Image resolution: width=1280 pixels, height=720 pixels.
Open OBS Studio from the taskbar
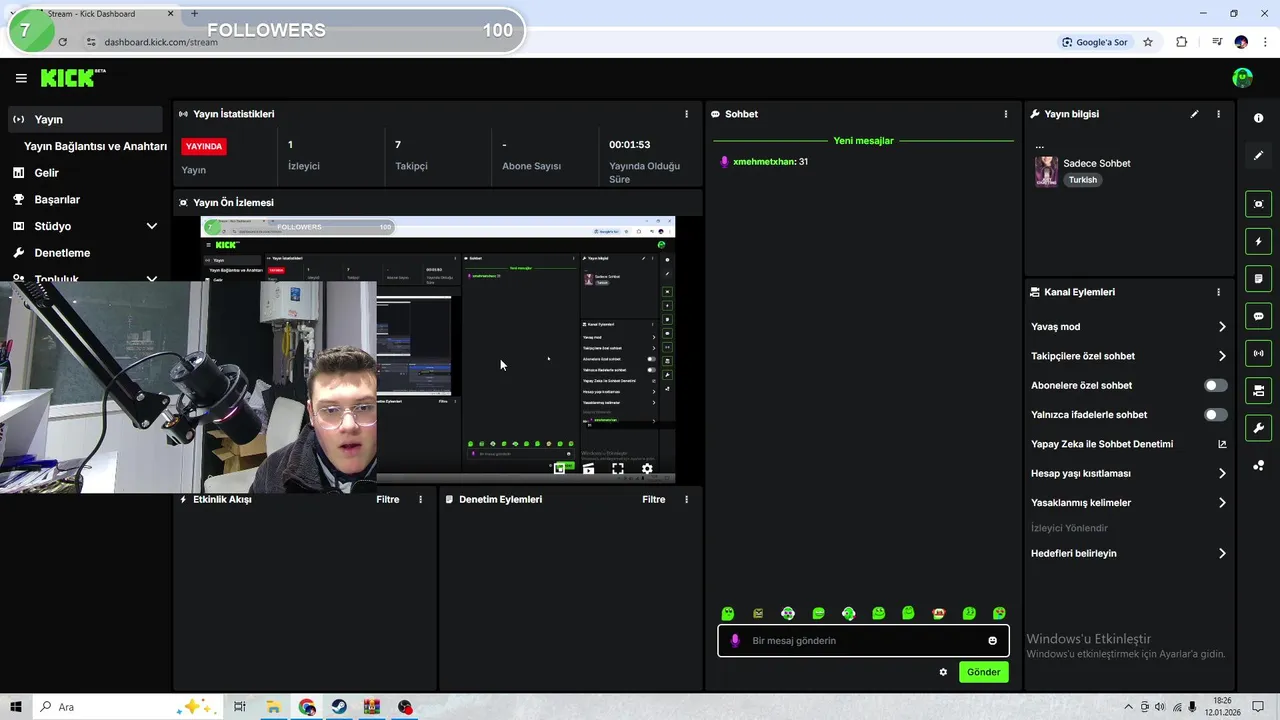(x=405, y=707)
